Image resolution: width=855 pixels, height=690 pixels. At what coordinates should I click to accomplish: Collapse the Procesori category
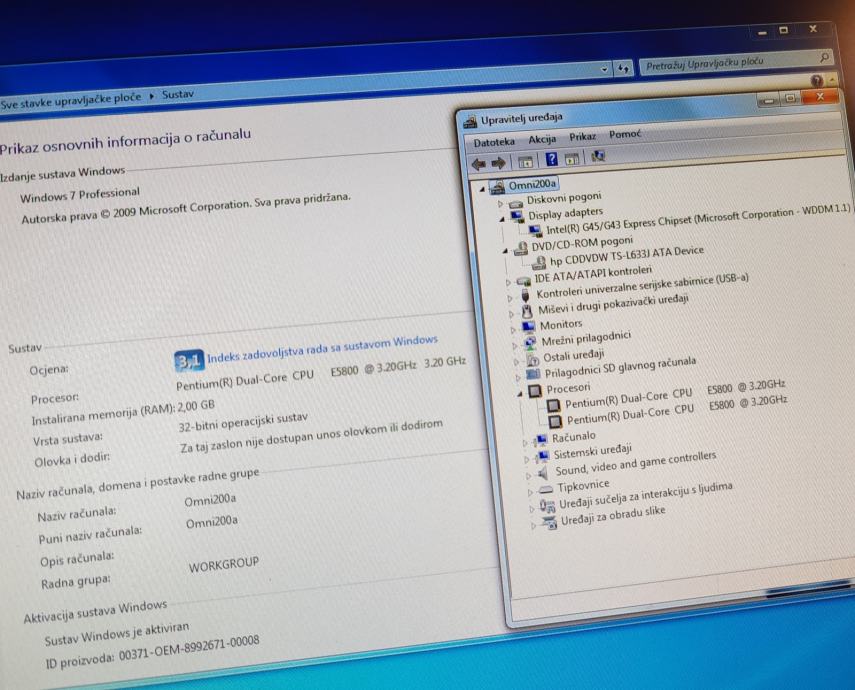pyautogui.click(x=520, y=393)
